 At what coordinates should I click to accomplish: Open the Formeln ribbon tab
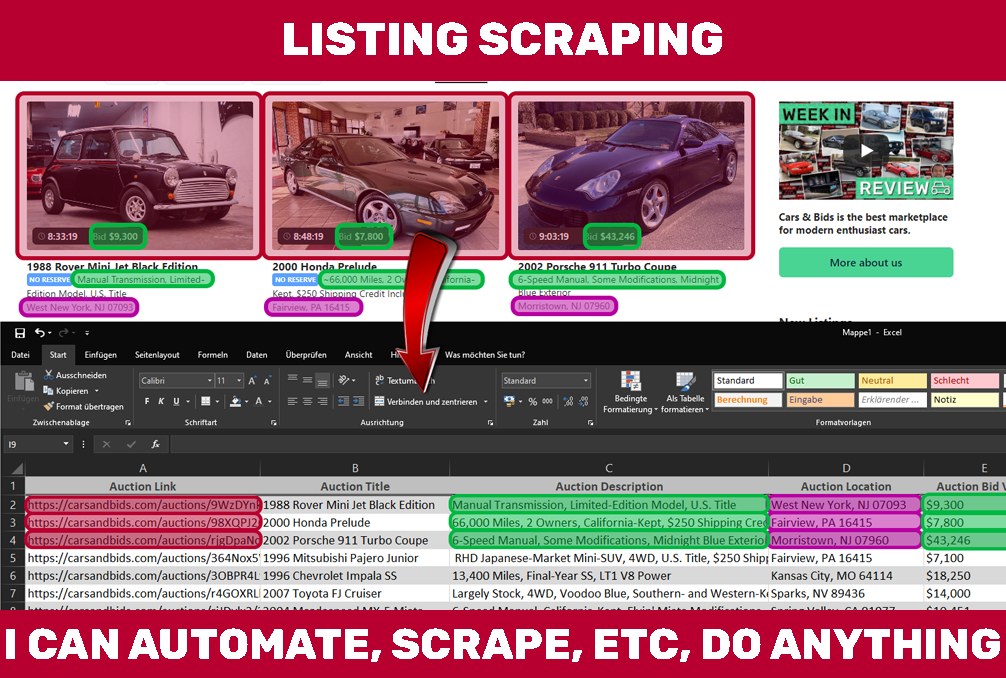[x=213, y=354]
